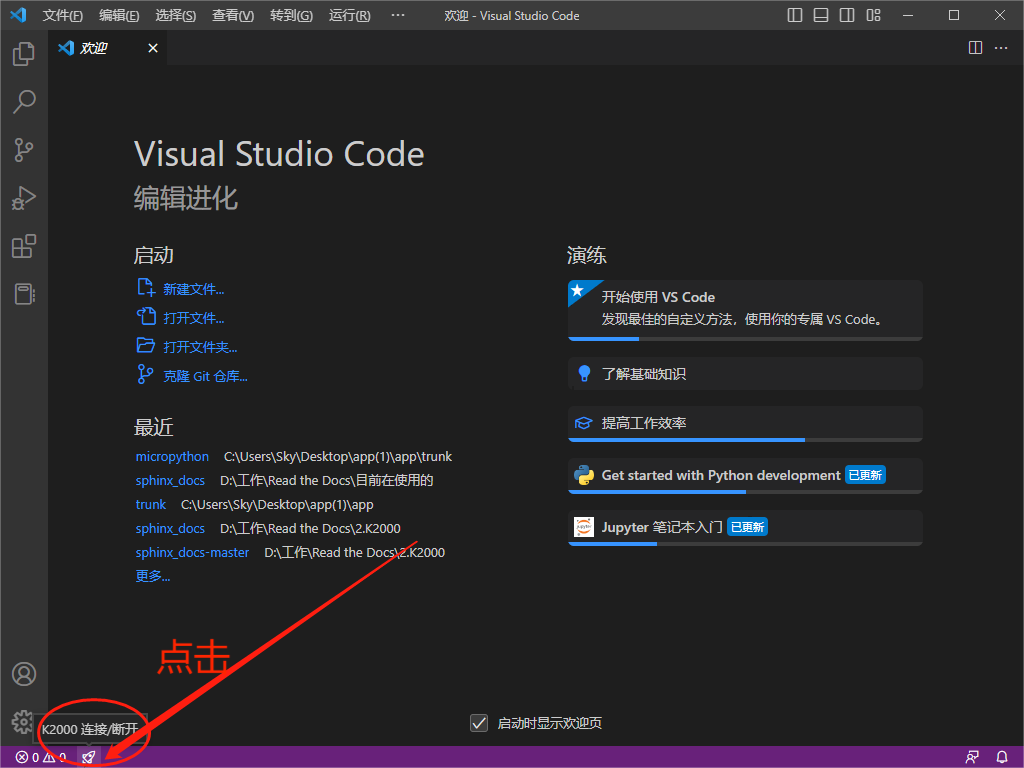The width and height of the screenshot is (1024, 768).
Task: Toggle primary side bar layout icon
Action: coord(795,15)
